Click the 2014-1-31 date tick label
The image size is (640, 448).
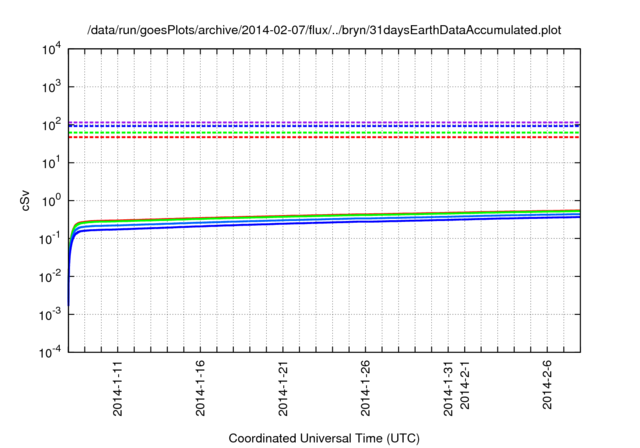tap(448, 388)
